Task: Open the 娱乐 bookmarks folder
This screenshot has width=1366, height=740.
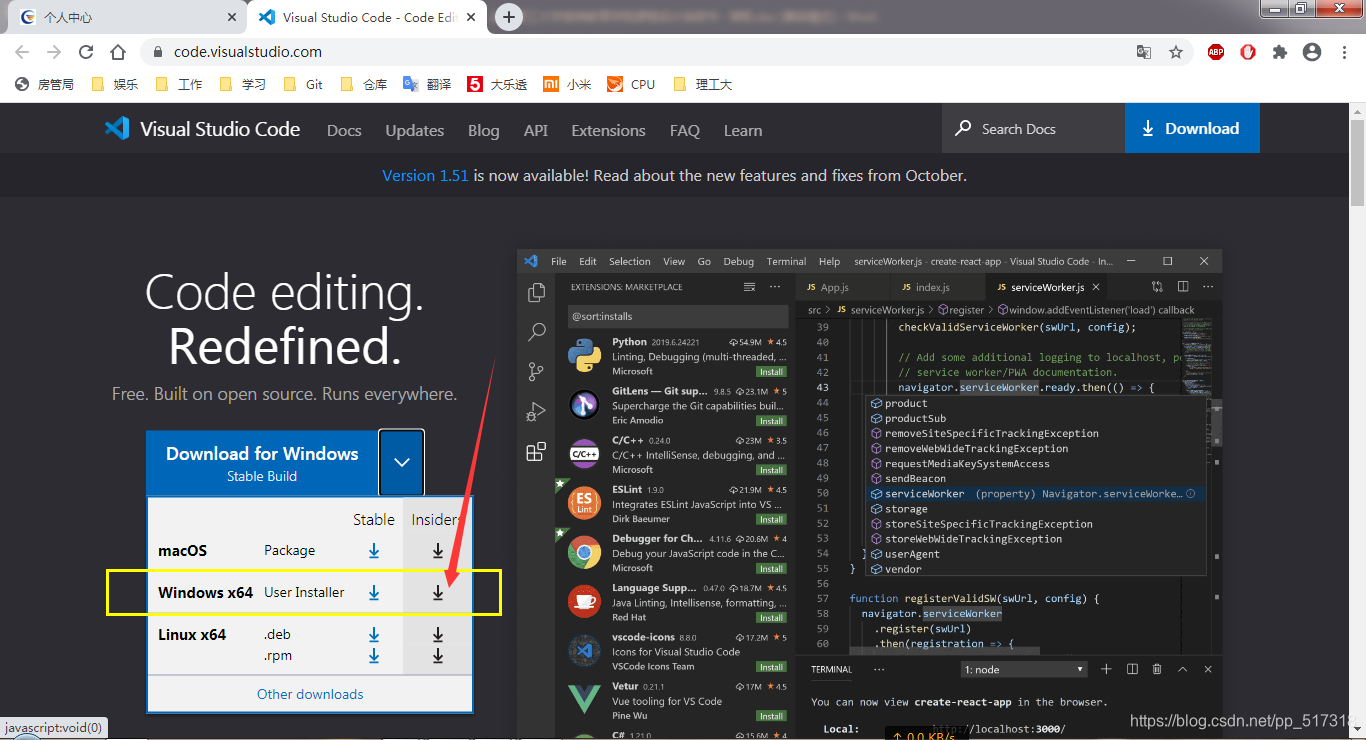Action: [x=115, y=85]
